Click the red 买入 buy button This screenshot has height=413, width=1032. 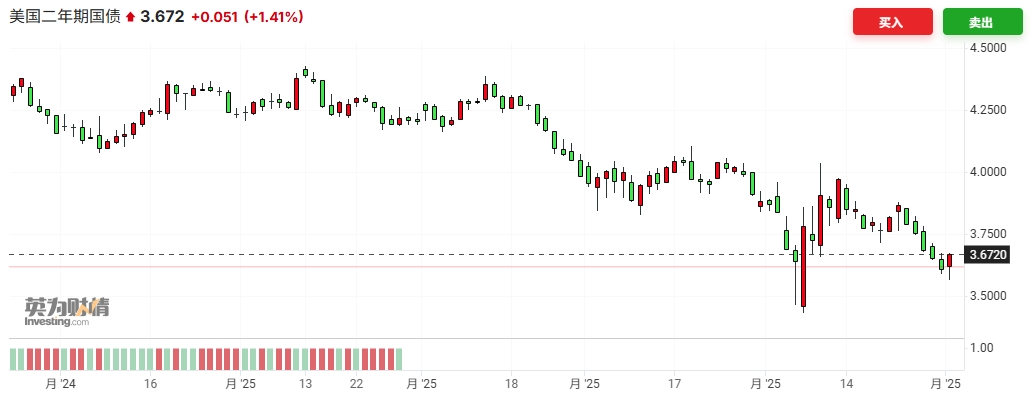coord(892,22)
